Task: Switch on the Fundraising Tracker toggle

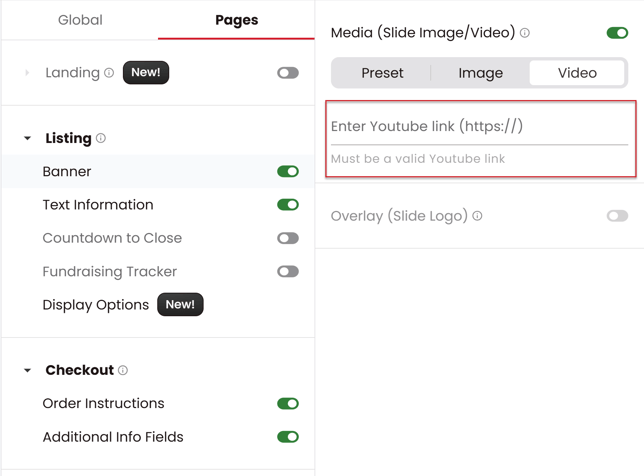Action: click(288, 271)
